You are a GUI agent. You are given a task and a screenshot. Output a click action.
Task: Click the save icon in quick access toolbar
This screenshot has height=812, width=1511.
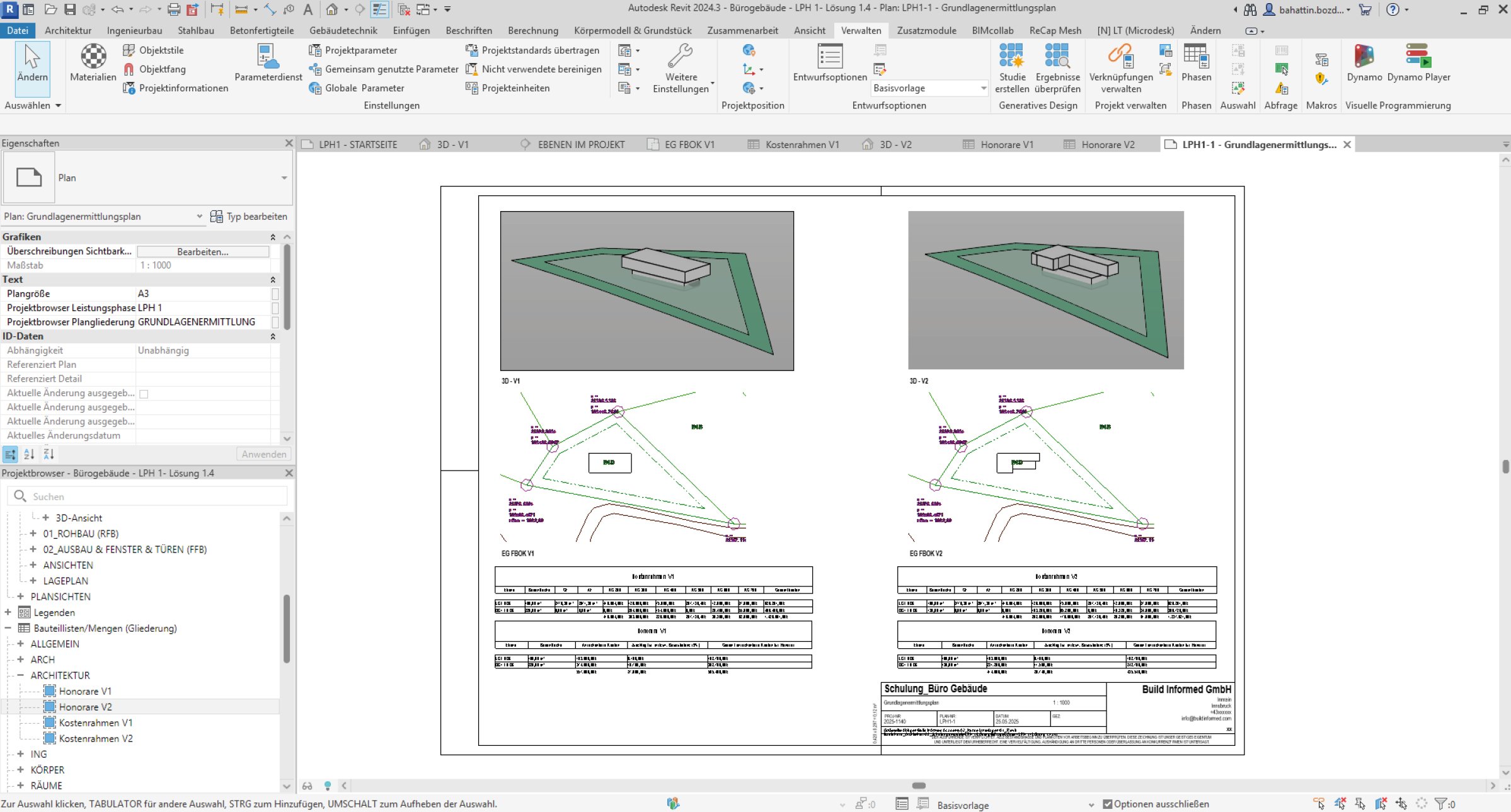[70, 9]
